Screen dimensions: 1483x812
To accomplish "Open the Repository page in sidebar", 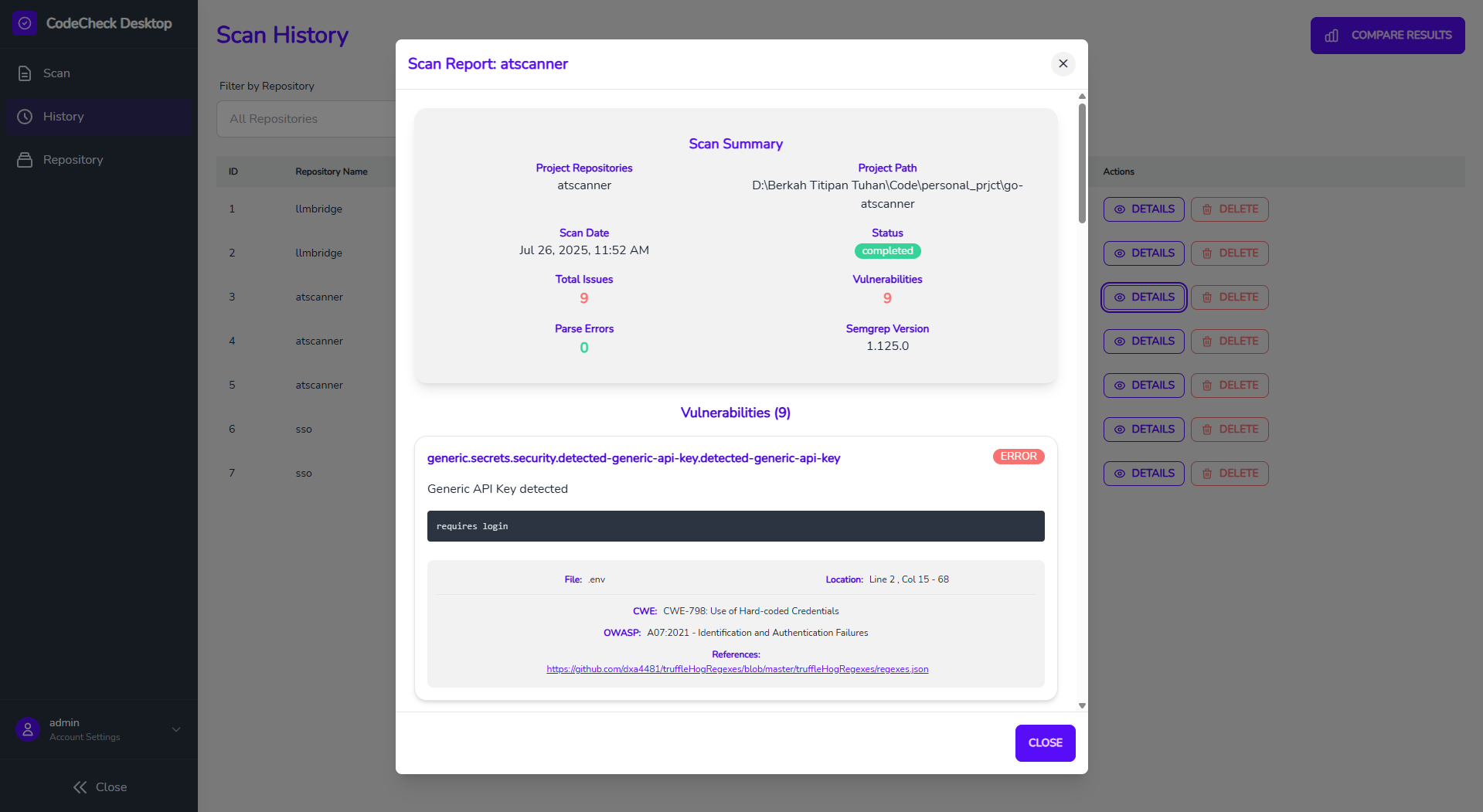I will pos(99,160).
